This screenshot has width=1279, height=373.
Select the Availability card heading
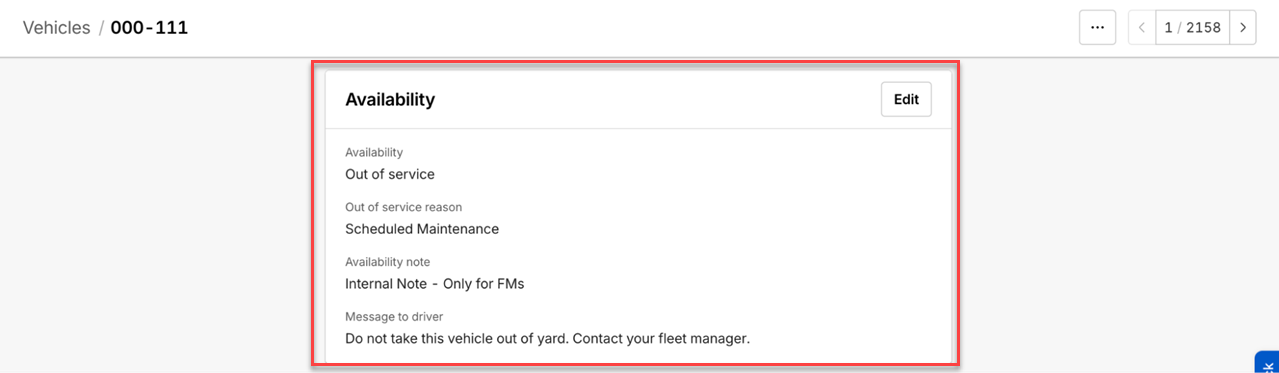point(390,99)
